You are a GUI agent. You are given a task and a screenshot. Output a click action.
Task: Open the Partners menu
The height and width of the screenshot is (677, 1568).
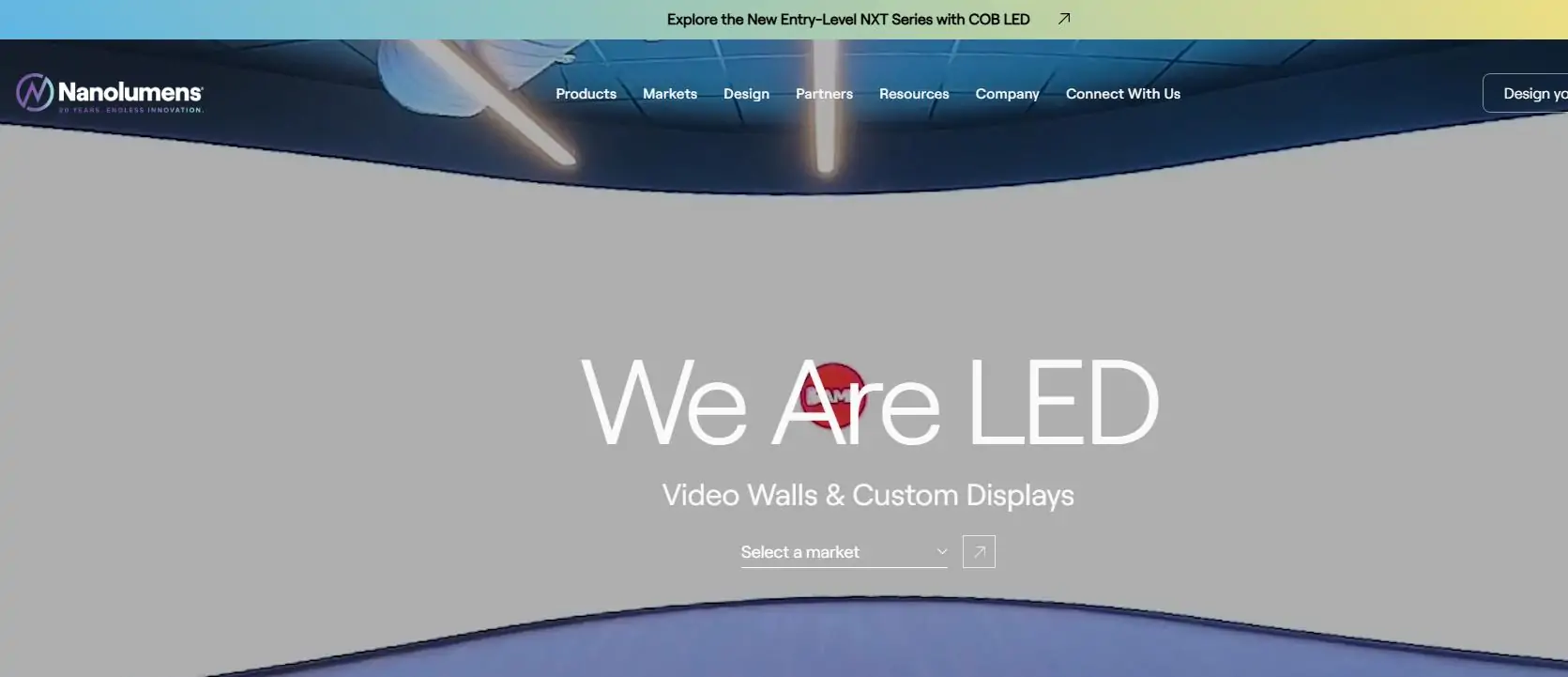[x=824, y=94]
